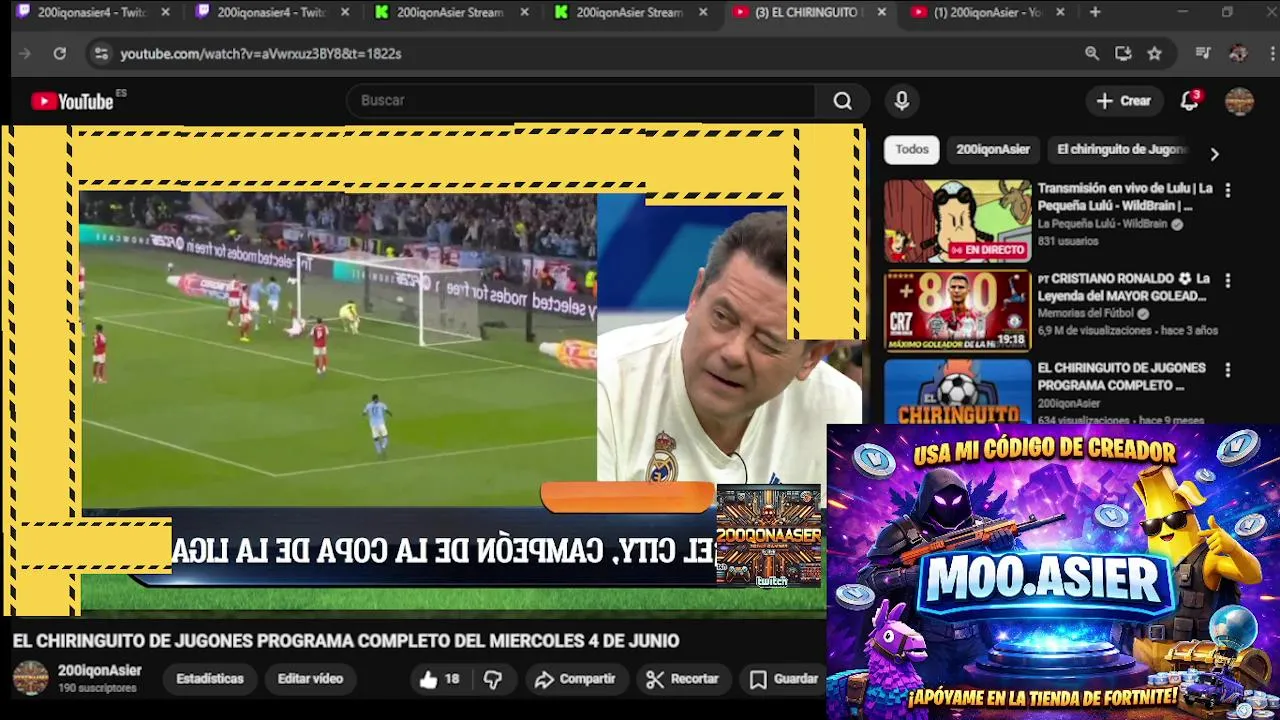Reload the page with the refresh icon
The width and height of the screenshot is (1280, 720).
(60, 53)
